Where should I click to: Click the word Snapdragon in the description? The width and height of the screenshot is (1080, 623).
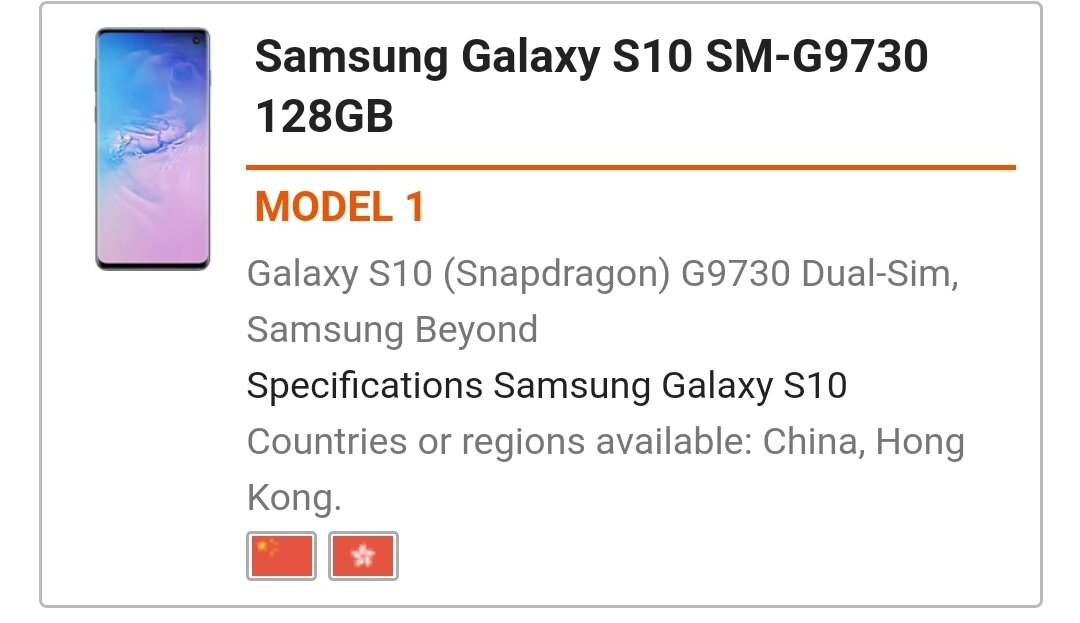pos(557,274)
